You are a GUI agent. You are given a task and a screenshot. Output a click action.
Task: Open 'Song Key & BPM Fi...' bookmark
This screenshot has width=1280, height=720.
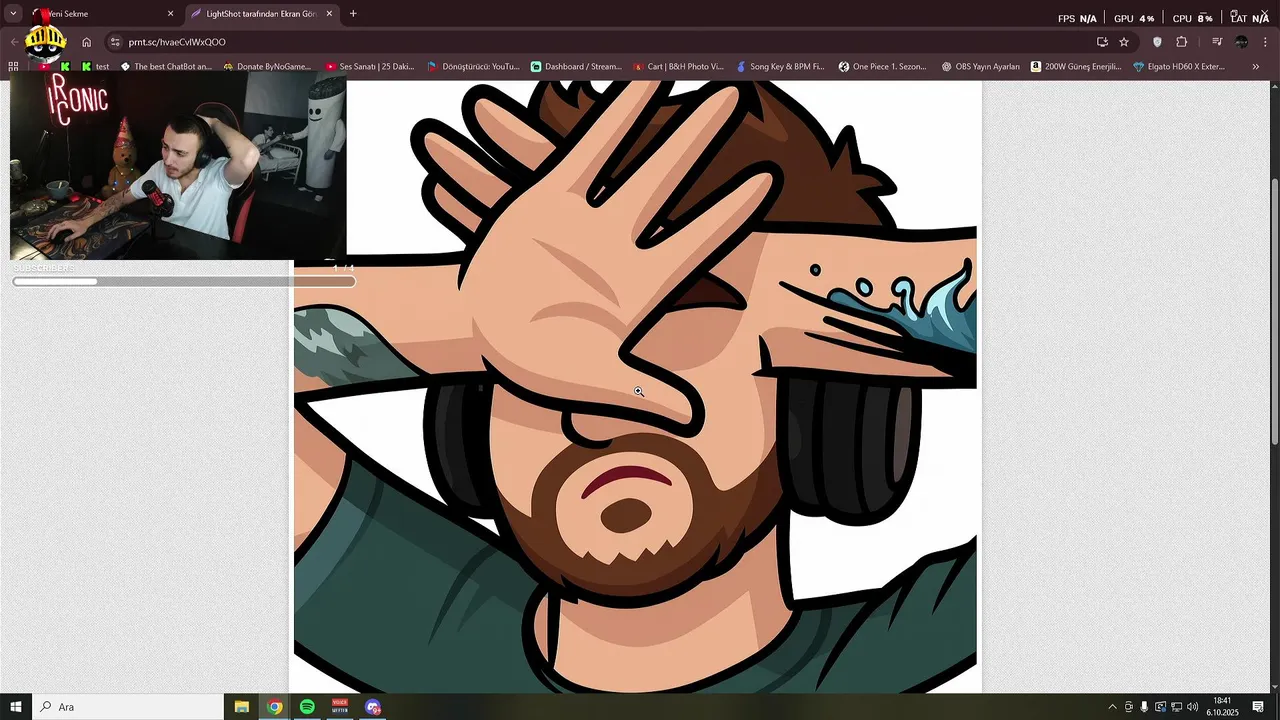(781, 67)
